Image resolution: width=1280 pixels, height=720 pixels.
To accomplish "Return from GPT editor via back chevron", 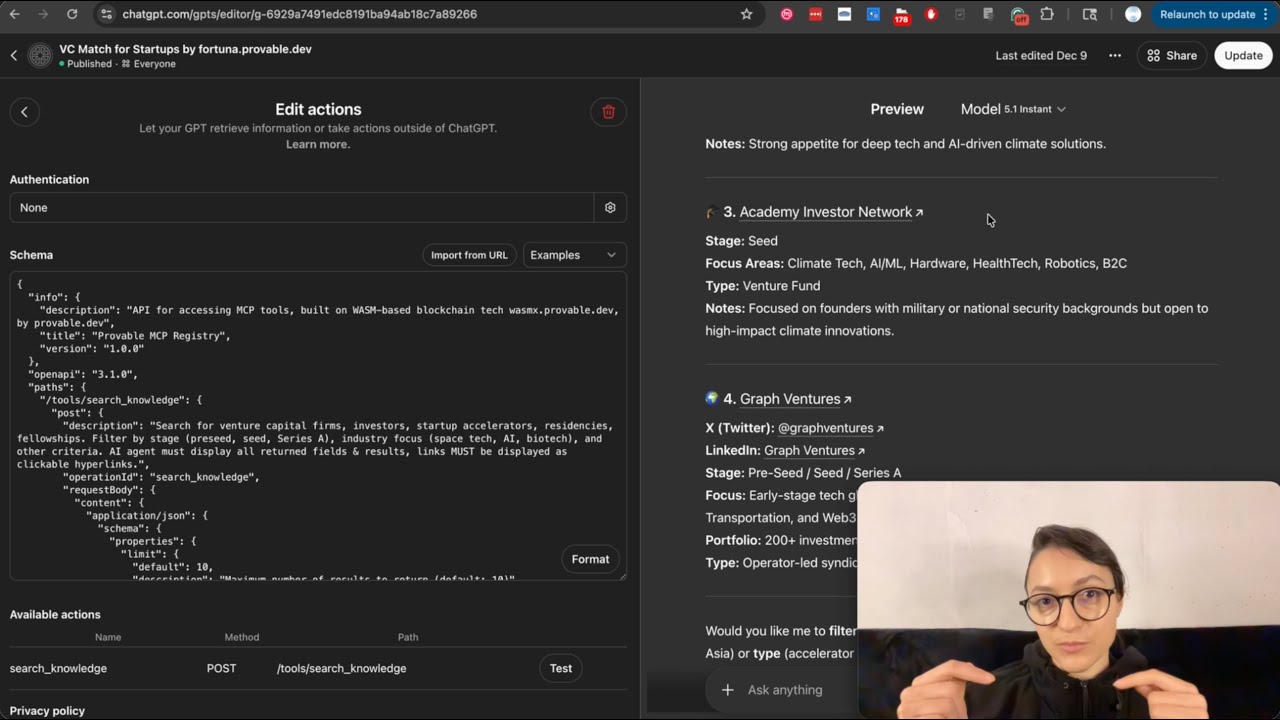I will (14, 56).
